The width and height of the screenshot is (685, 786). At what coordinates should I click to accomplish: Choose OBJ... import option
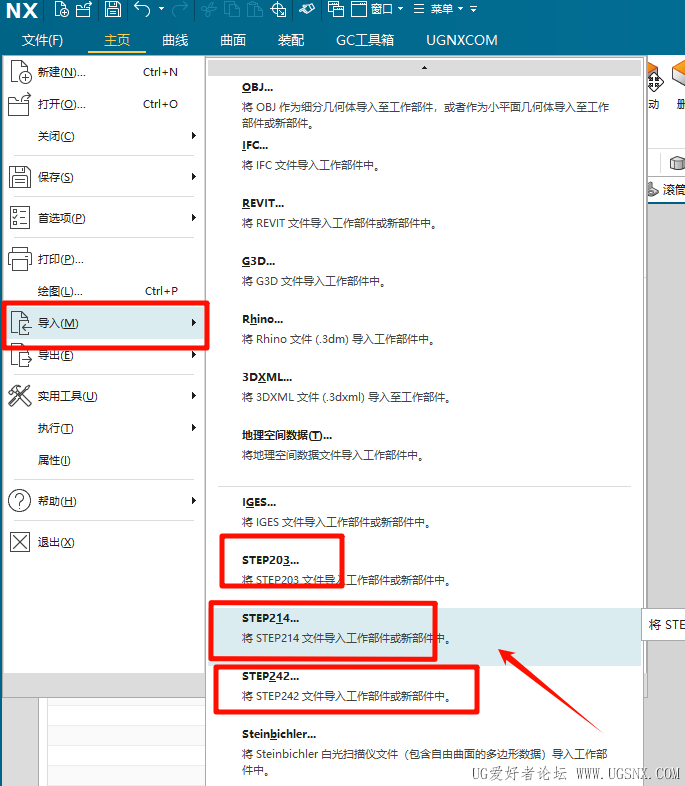[x=424, y=105]
